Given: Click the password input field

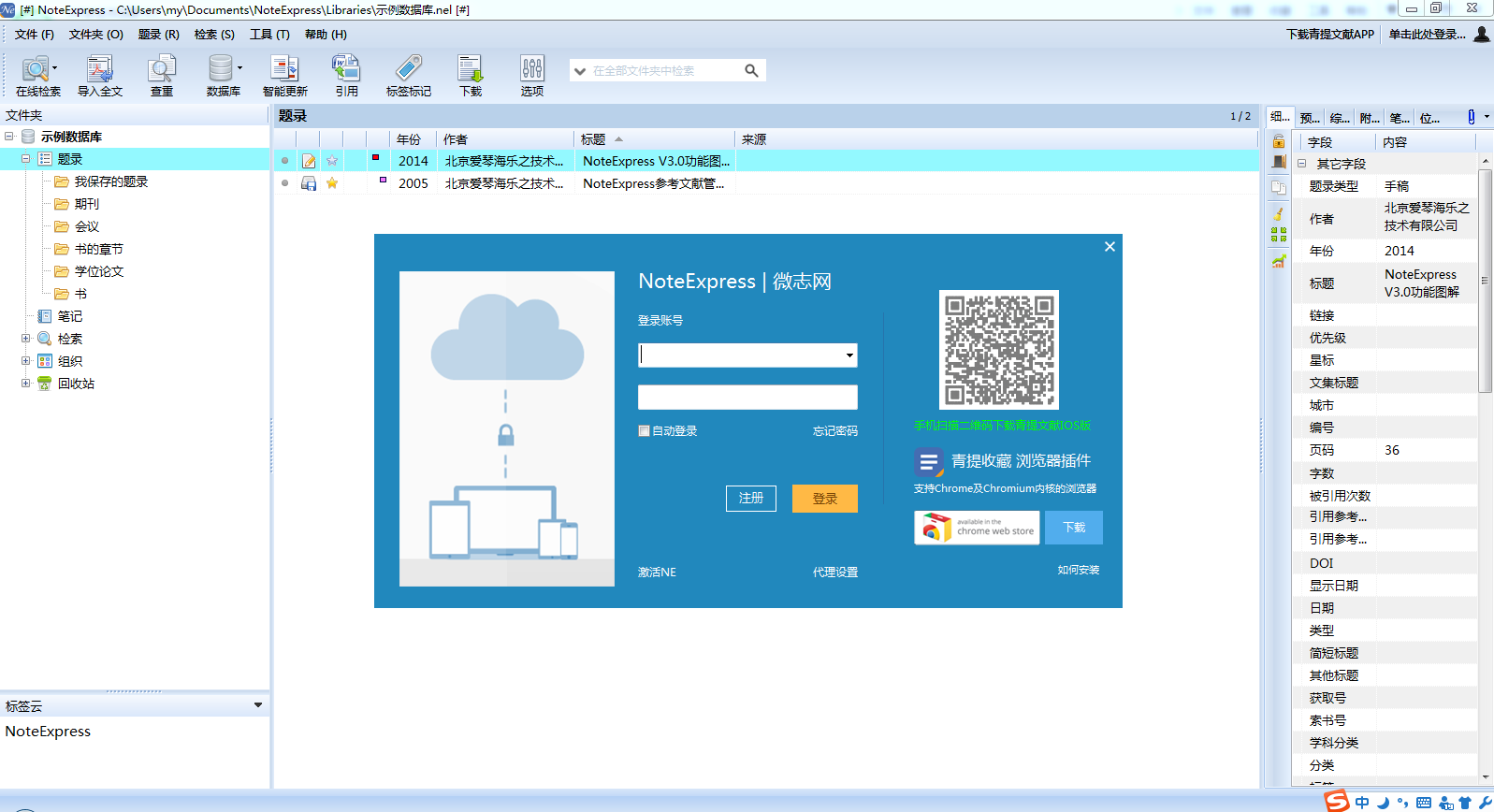Looking at the screenshot, I should pos(747,398).
